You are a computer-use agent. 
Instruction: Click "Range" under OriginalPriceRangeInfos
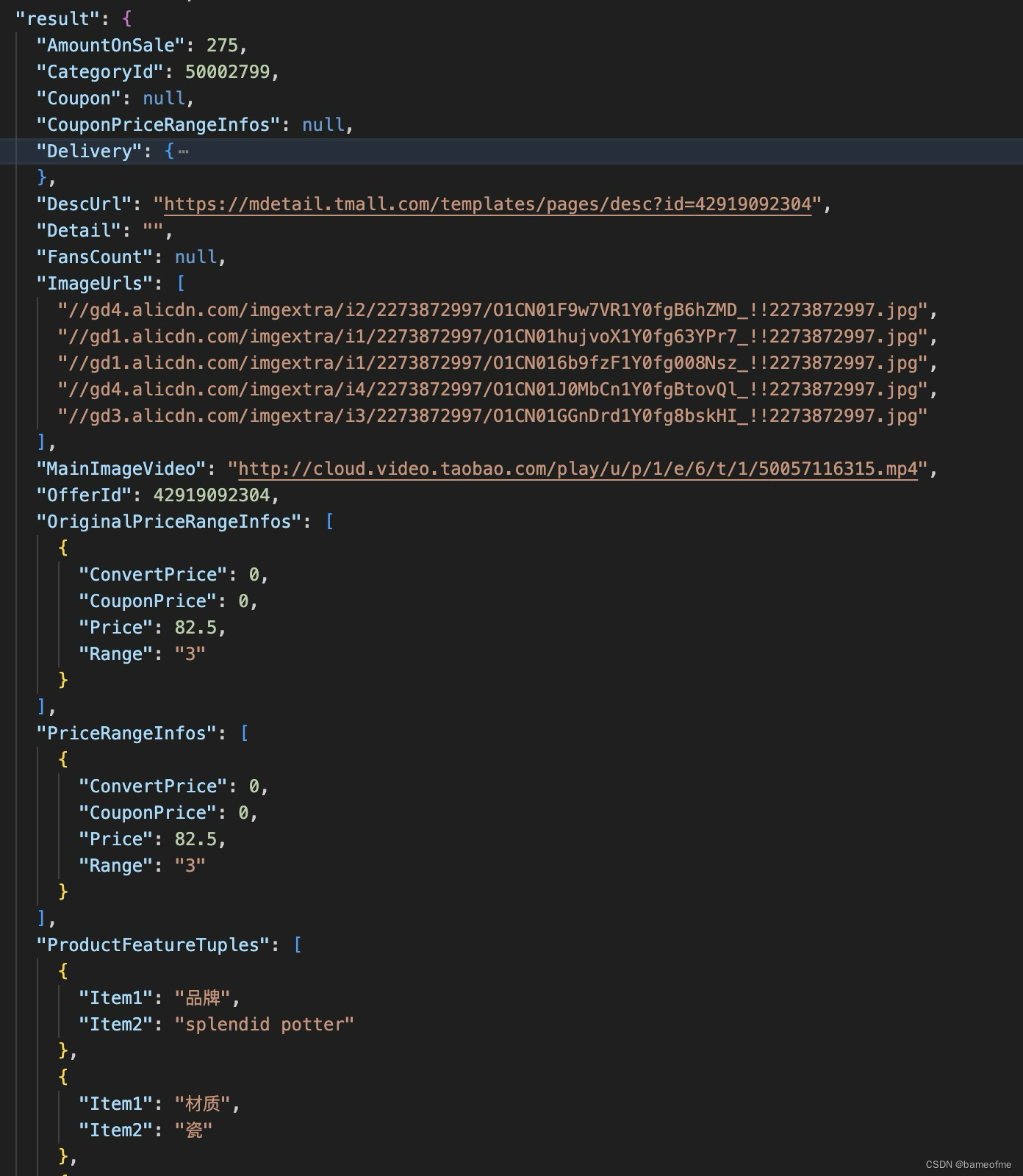116,654
